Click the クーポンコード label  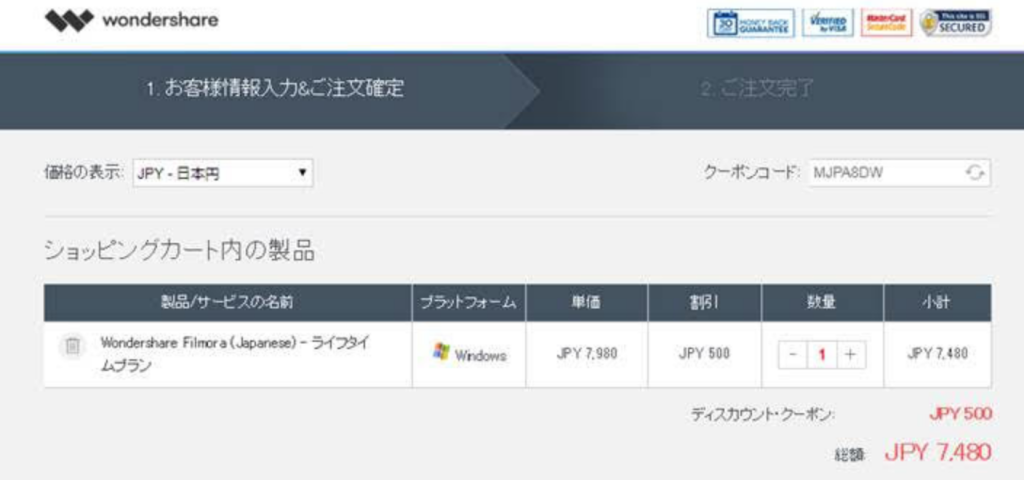pos(752,172)
